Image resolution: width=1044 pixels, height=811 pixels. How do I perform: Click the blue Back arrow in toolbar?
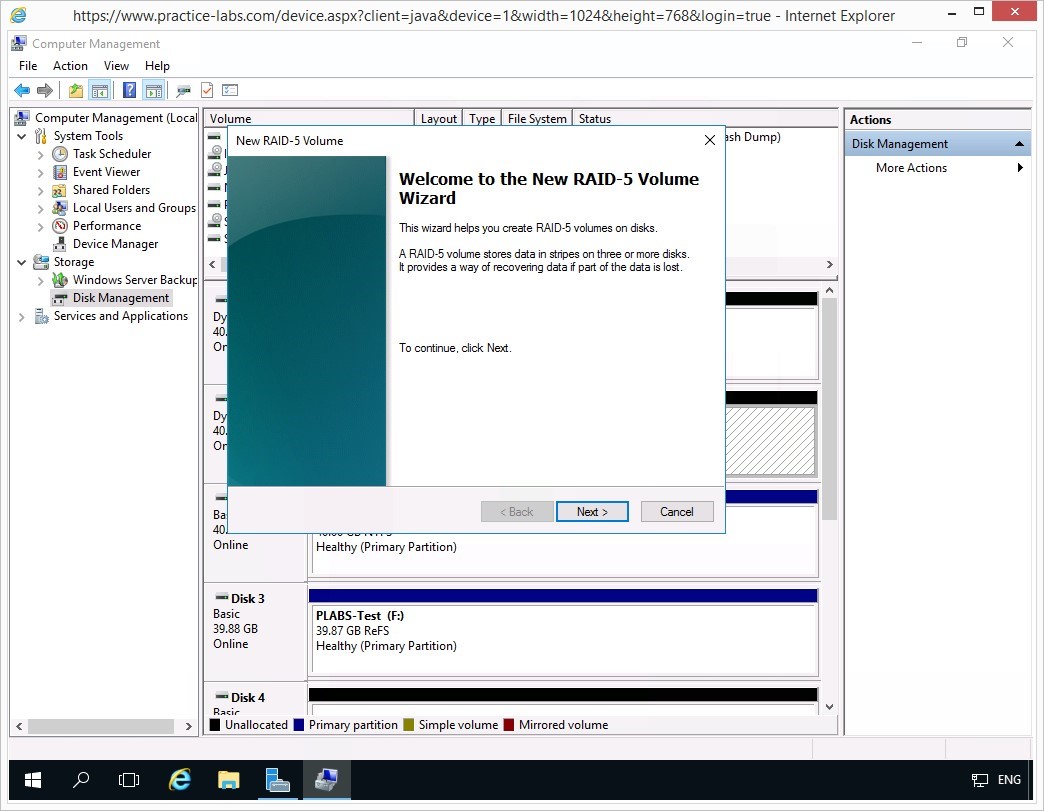point(21,91)
